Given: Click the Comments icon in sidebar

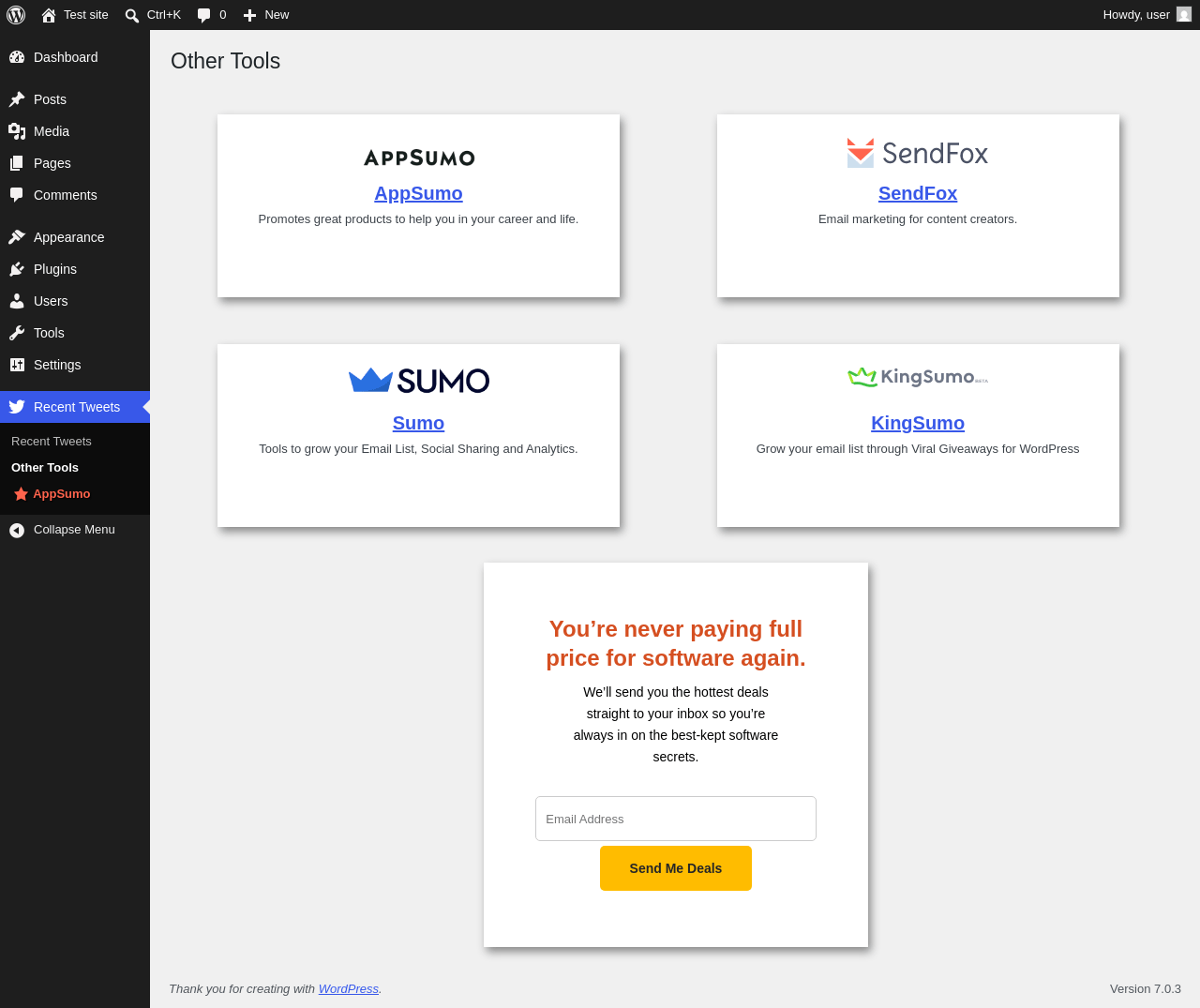Looking at the screenshot, I should coord(17,195).
